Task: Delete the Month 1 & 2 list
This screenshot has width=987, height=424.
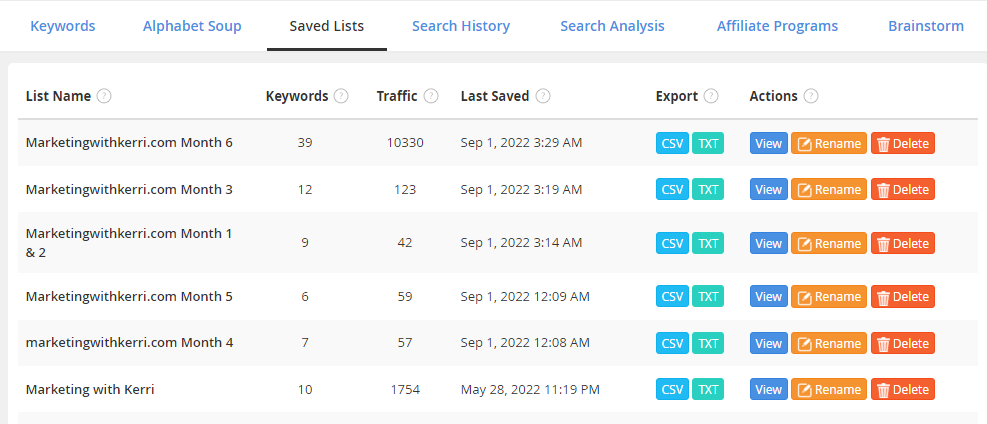Action: click(x=903, y=243)
